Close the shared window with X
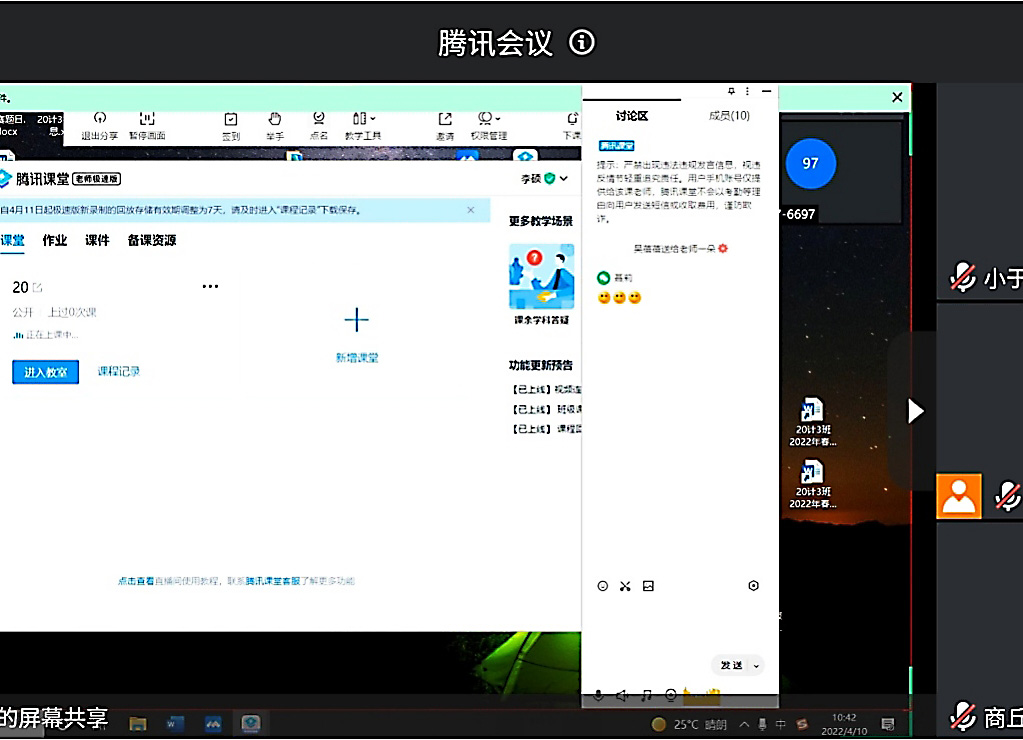This screenshot has width=1023, height=740. (897, 97)
